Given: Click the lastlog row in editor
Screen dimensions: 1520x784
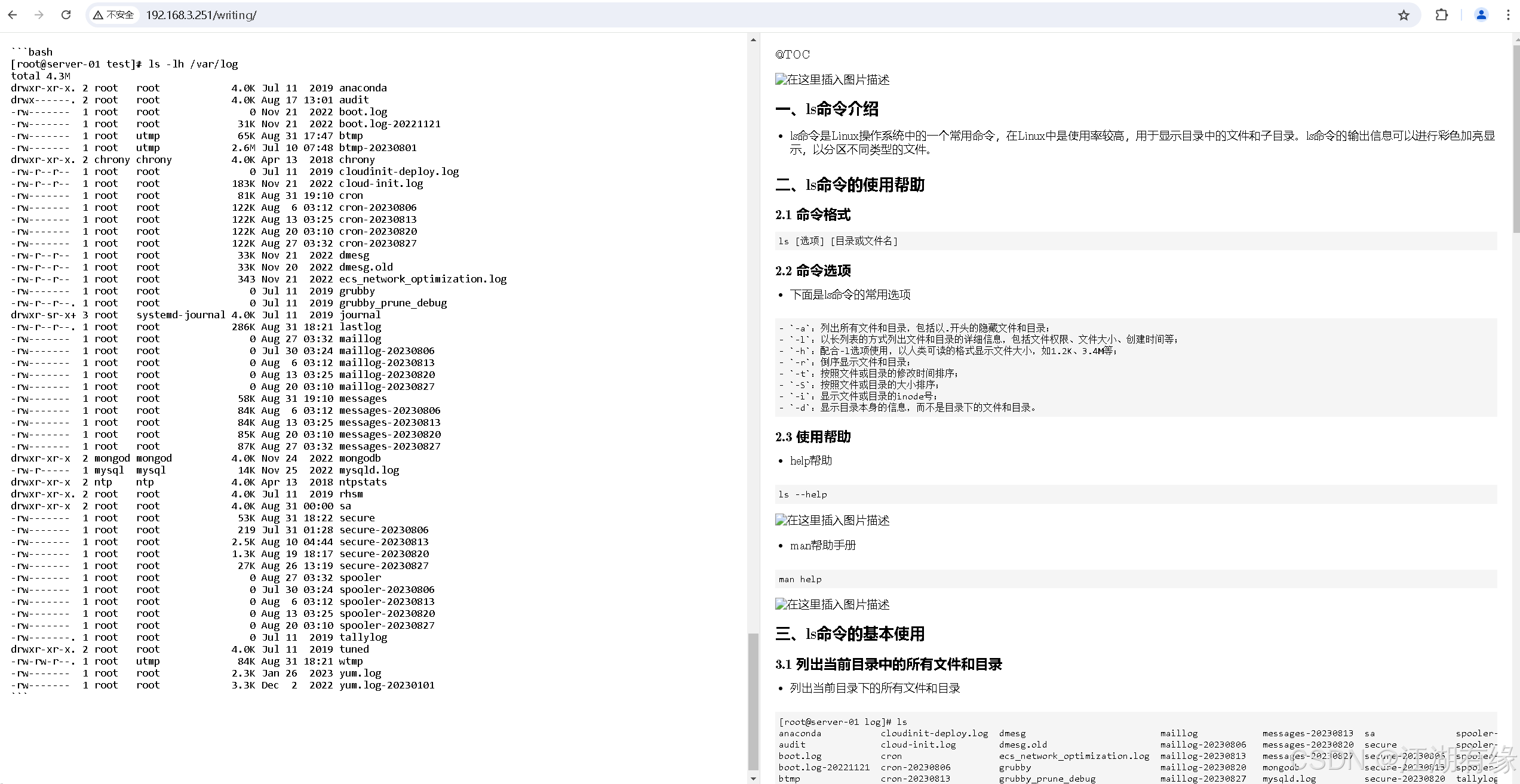Looking at the screenshot, I should (196, 327).
